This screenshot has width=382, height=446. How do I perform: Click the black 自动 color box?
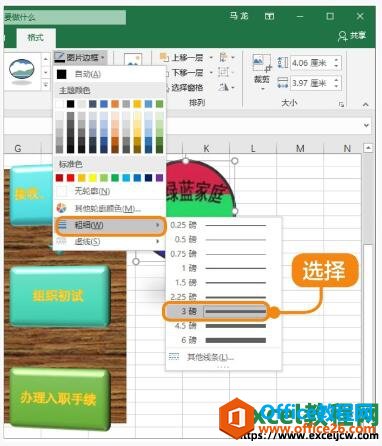tap(61, 74)
